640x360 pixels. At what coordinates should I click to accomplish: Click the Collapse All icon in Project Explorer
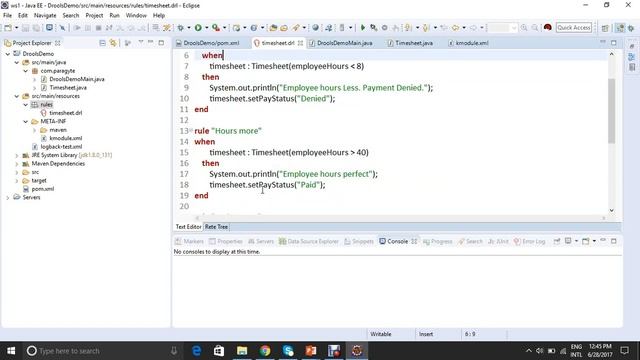[x=102, y=43]
